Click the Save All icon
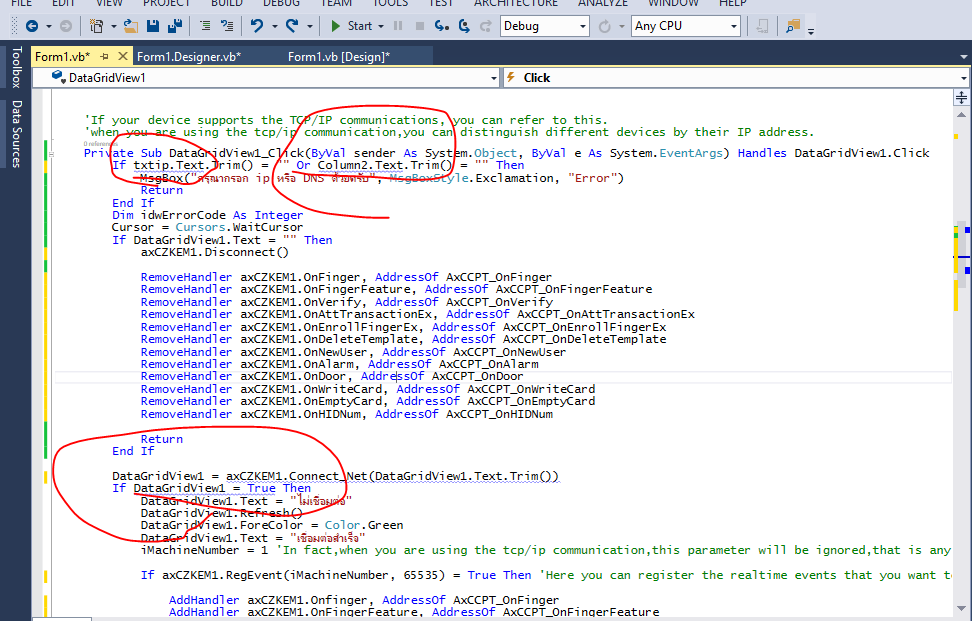This screenshot has height=621, width=972. tap(176, 26)
